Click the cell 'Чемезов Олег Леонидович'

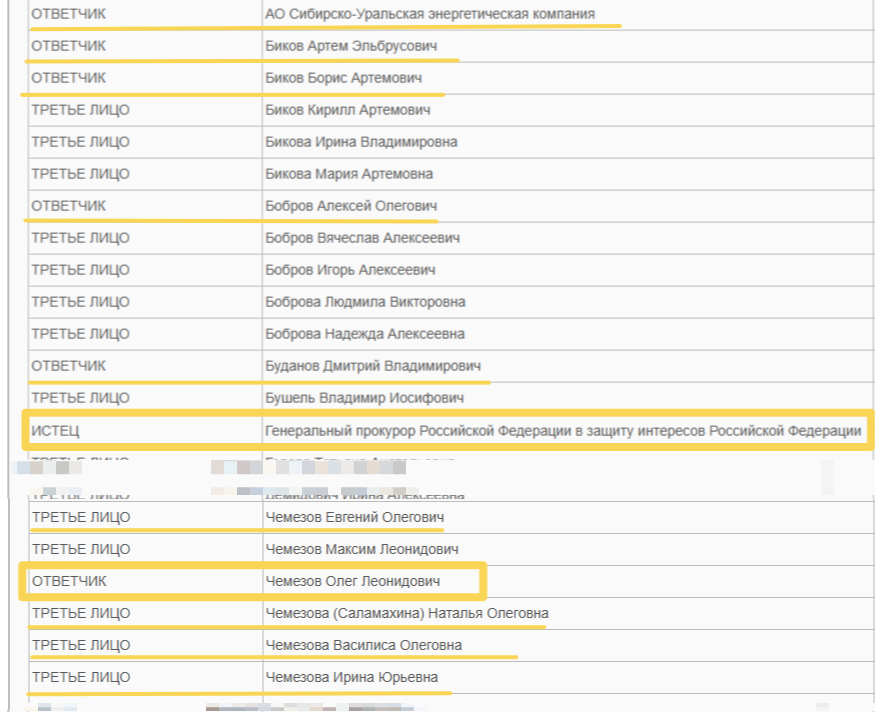353,581
